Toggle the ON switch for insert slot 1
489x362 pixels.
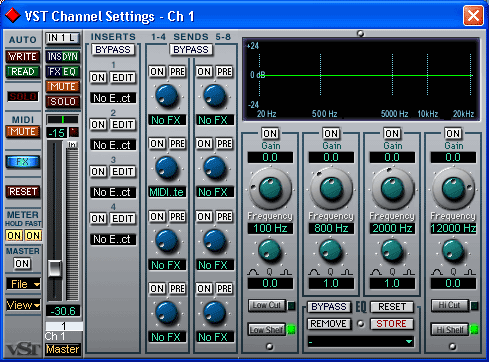[x=98, y=78]
